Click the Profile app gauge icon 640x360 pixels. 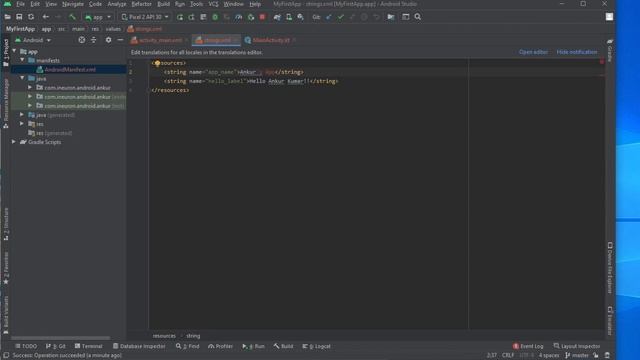point(239,17)
